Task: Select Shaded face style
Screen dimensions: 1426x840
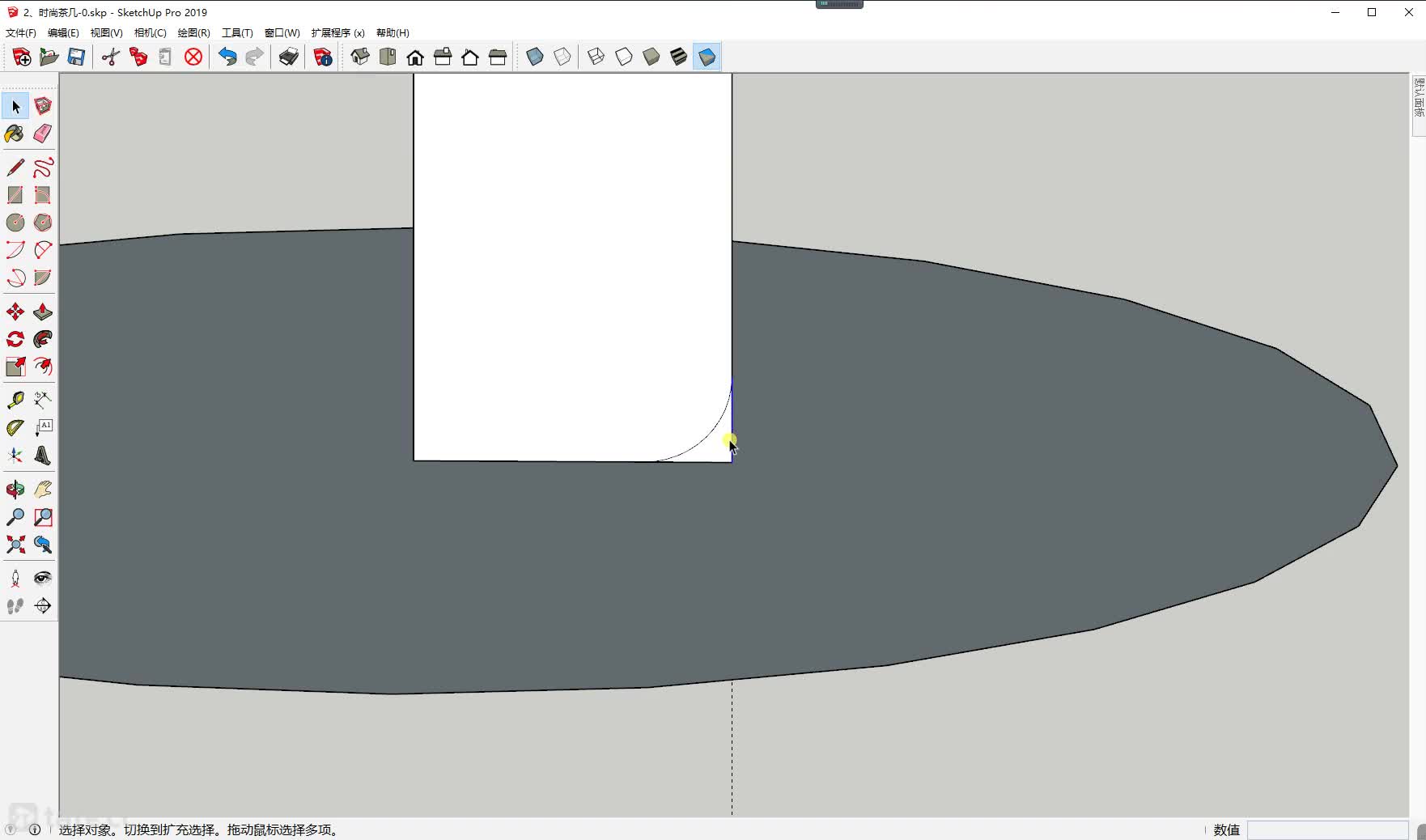Action: pos(651,57)
